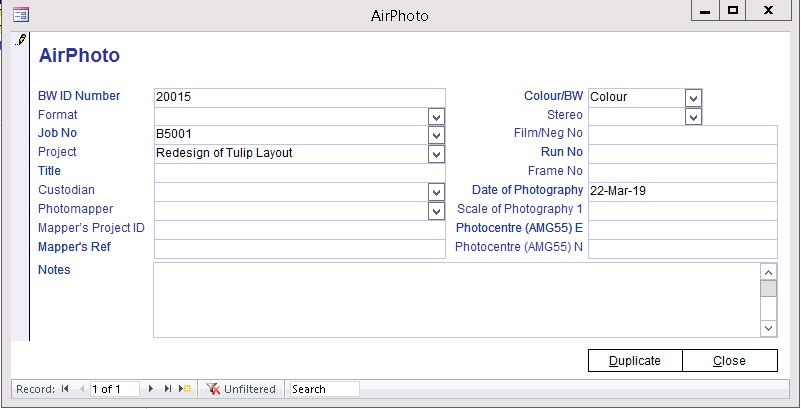
Task: Click the pencil record selector icon
Action: point(20,40)
